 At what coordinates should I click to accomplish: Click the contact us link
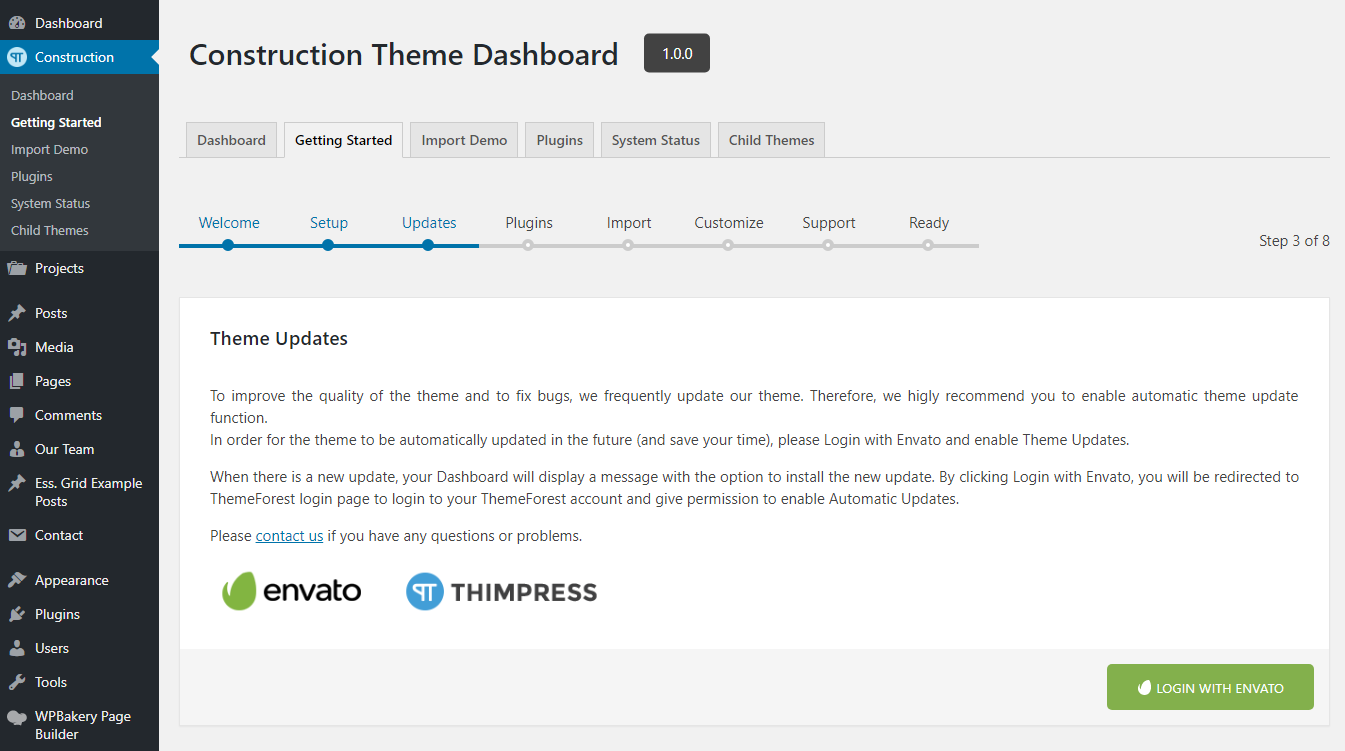pos(289,535)
